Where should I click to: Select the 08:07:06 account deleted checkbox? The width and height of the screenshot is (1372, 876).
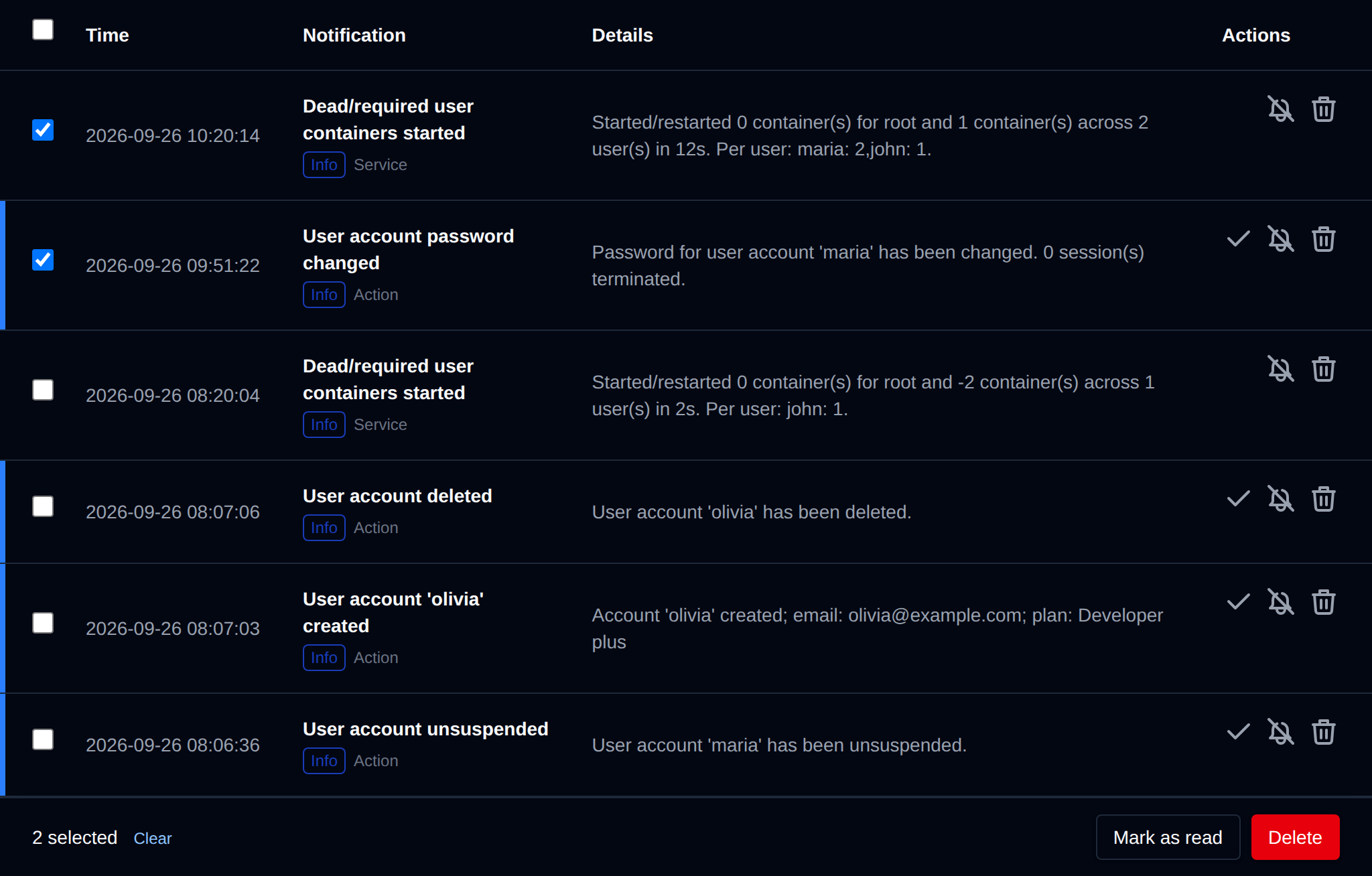tap(43, 506)
